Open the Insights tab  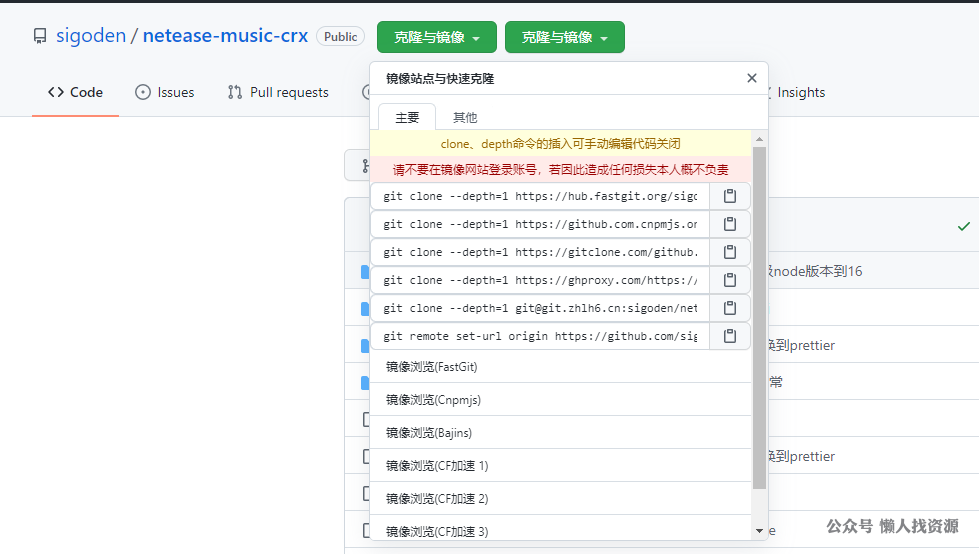[x=801, y=92]
